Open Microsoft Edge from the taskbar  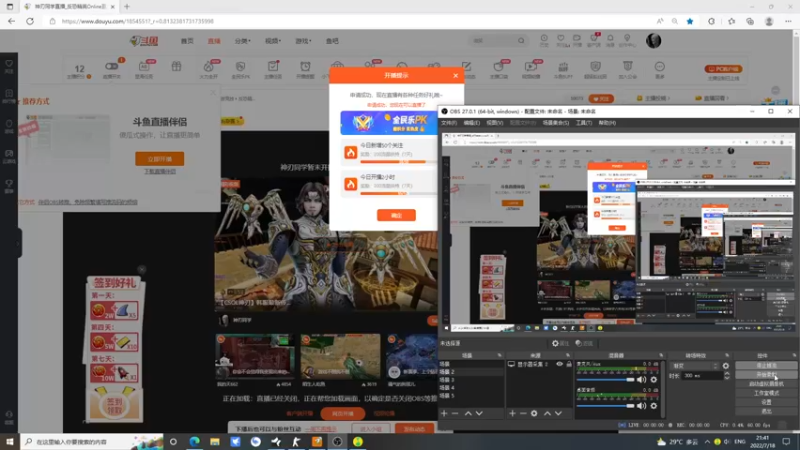[194, 442]
